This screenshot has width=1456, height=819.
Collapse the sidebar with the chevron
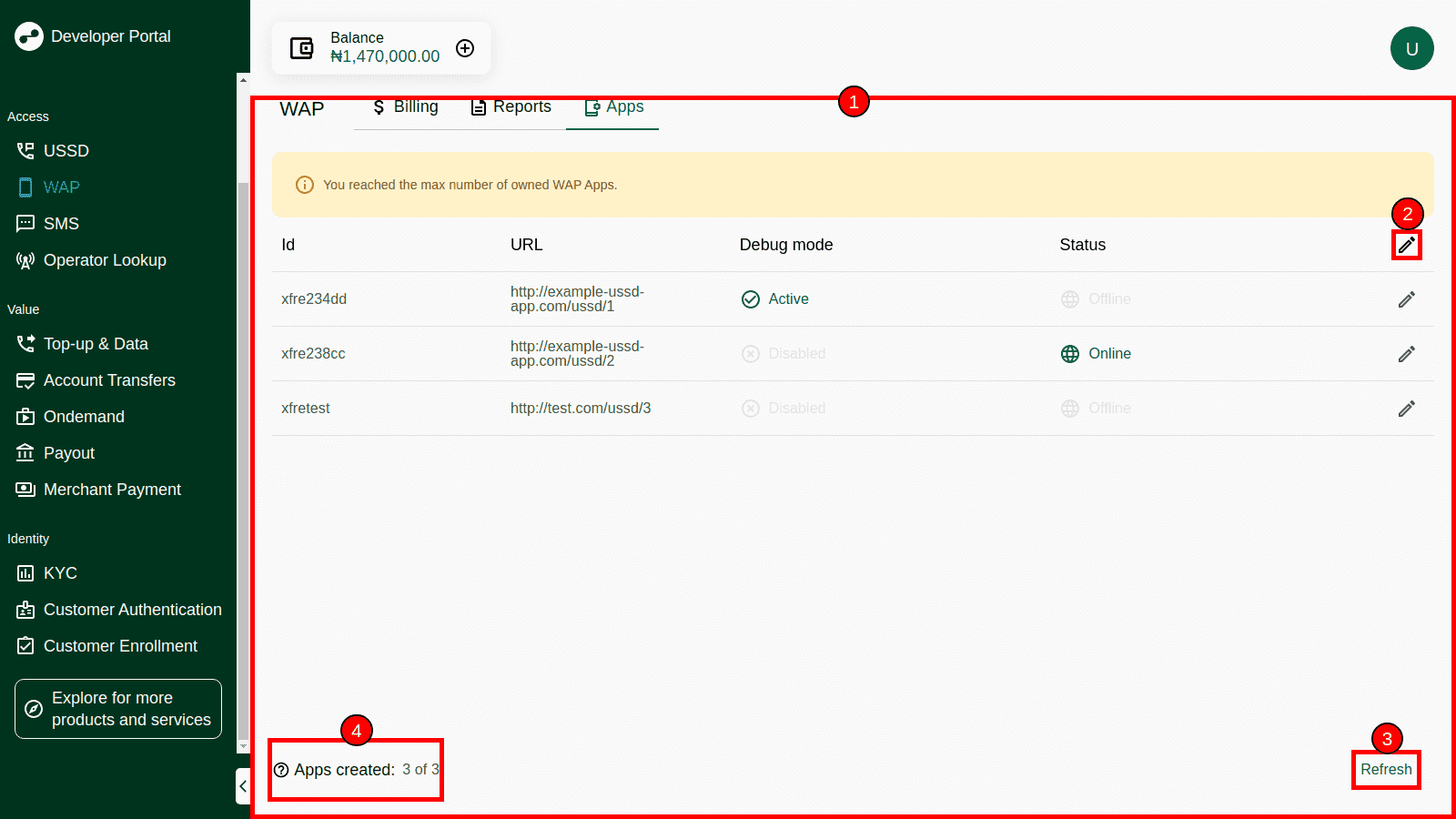point(243,786)
